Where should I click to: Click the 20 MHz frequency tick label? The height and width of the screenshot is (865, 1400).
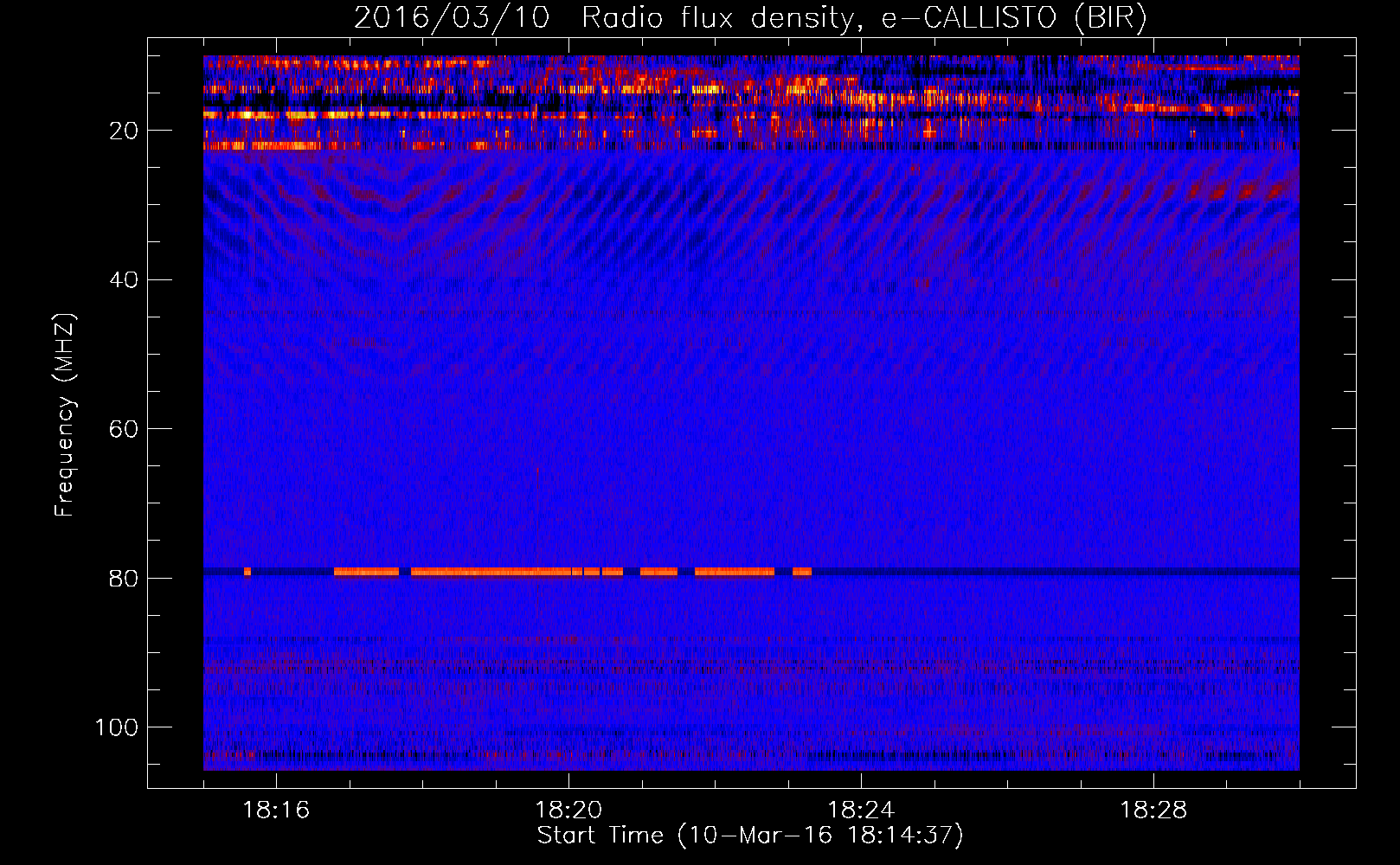[124, 131]
